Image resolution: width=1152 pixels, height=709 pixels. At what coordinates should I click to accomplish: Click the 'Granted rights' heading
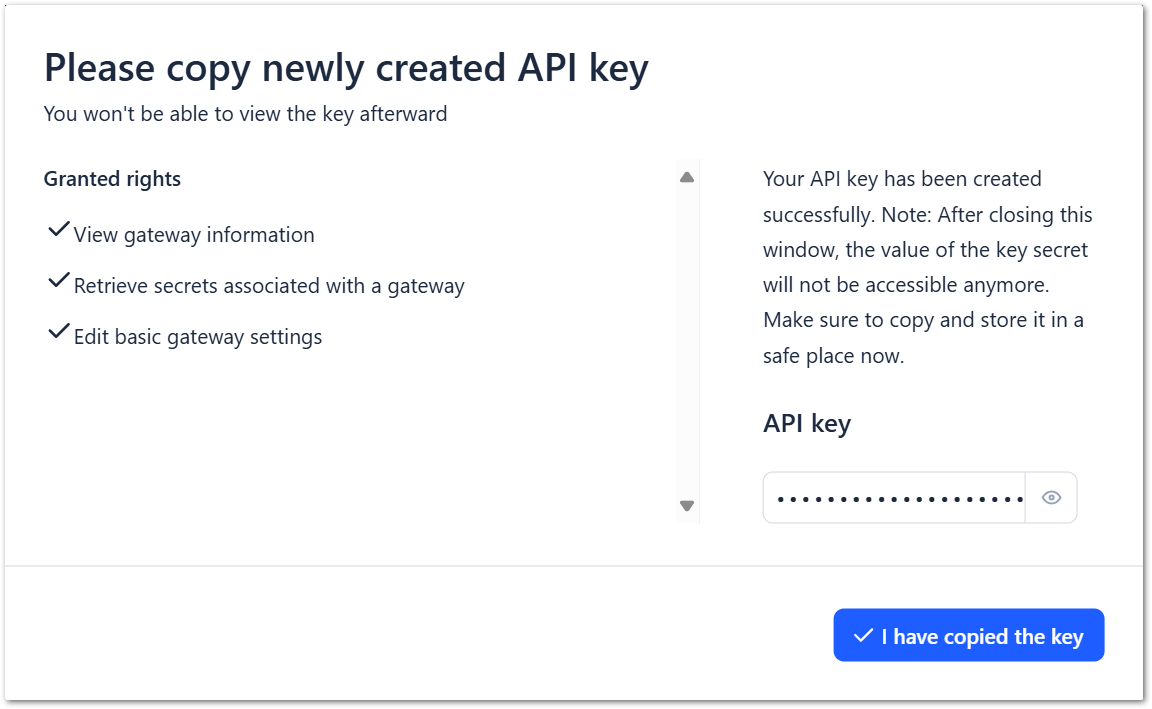tap(112, 180)
